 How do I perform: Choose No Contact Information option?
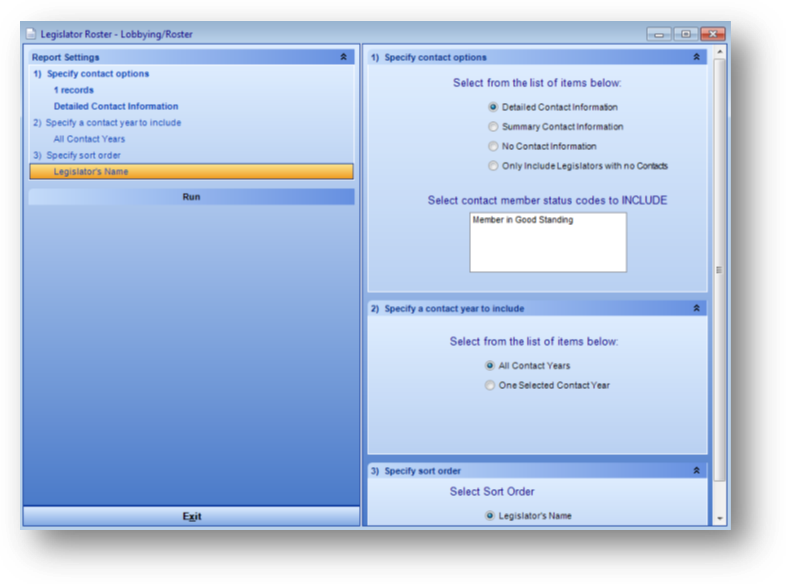coord(493,146)
